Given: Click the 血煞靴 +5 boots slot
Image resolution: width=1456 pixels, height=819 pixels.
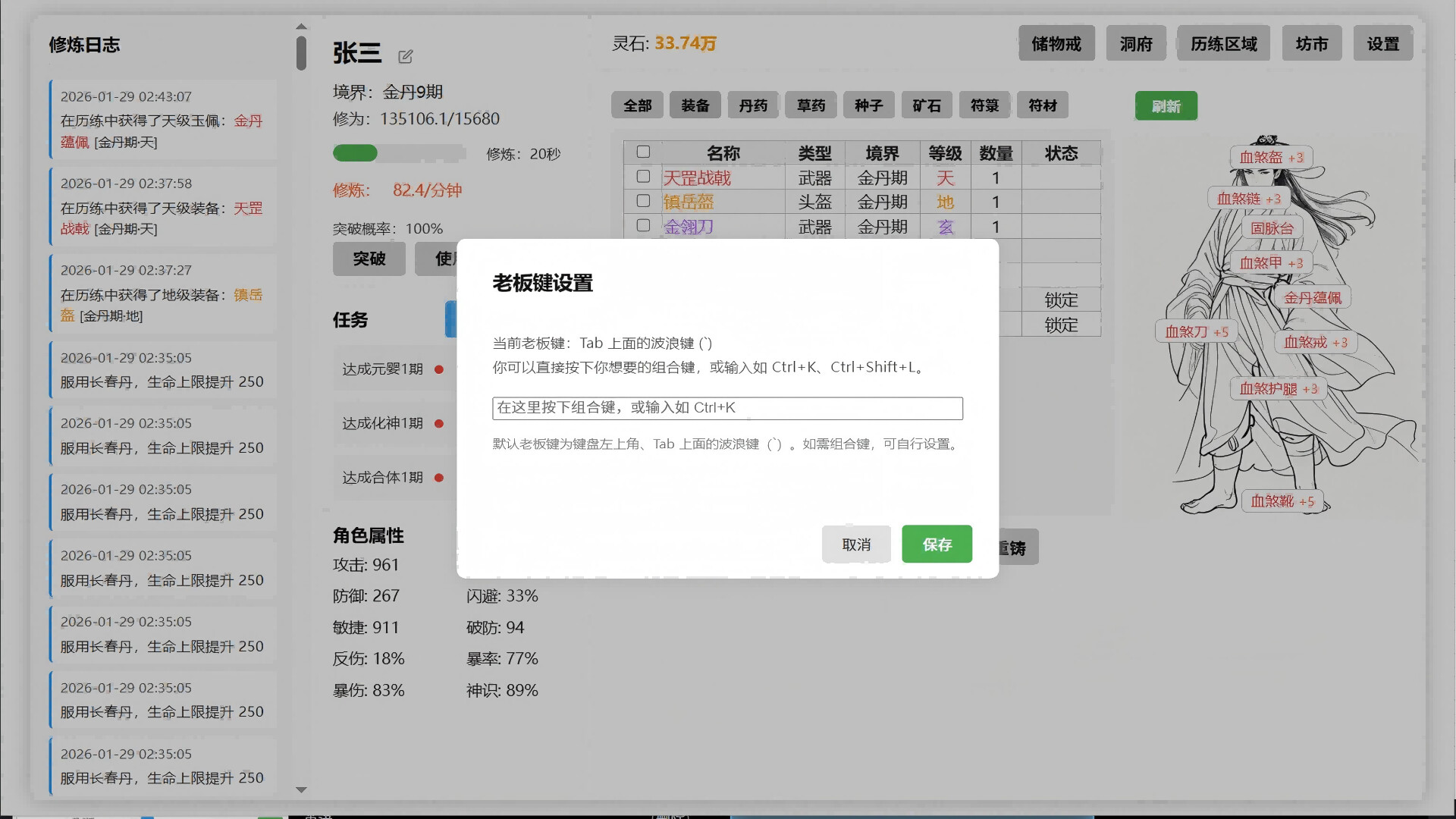Looking at the screenshot, I should [1282, 501].
